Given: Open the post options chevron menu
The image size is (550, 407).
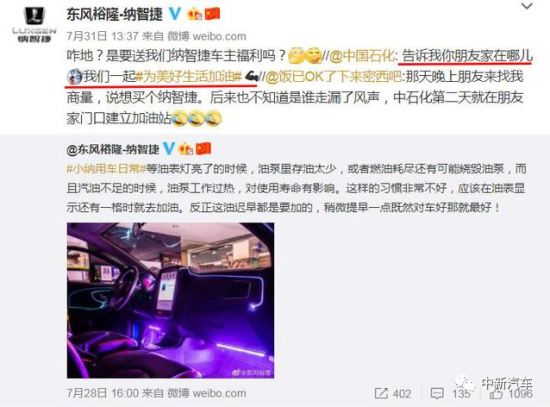Looking at the screenshot, I should tap(527, 6).
